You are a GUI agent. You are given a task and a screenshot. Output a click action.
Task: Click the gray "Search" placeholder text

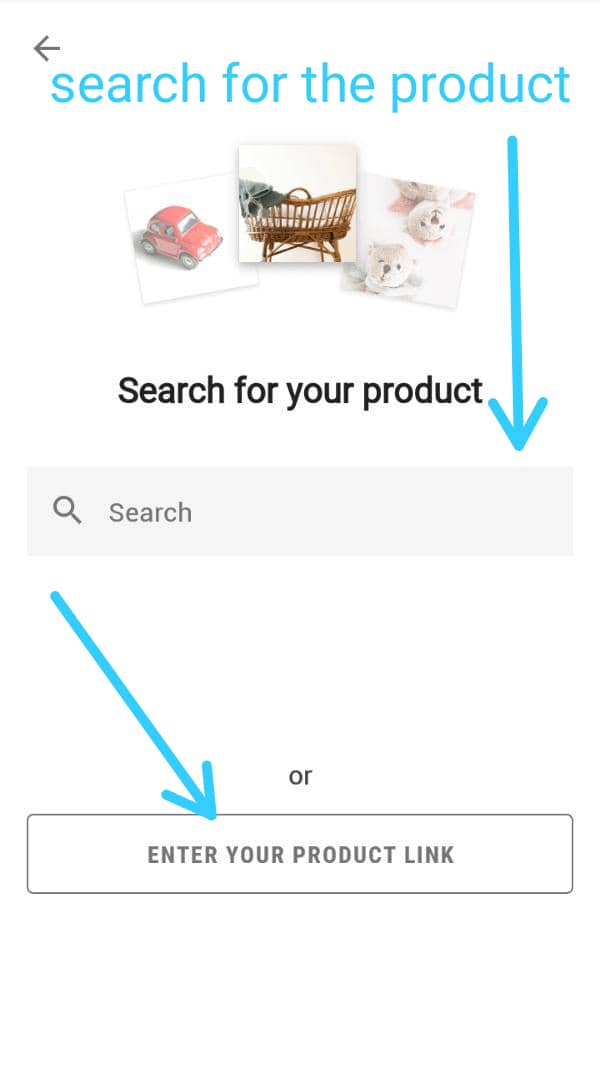(x=150, y=512)
